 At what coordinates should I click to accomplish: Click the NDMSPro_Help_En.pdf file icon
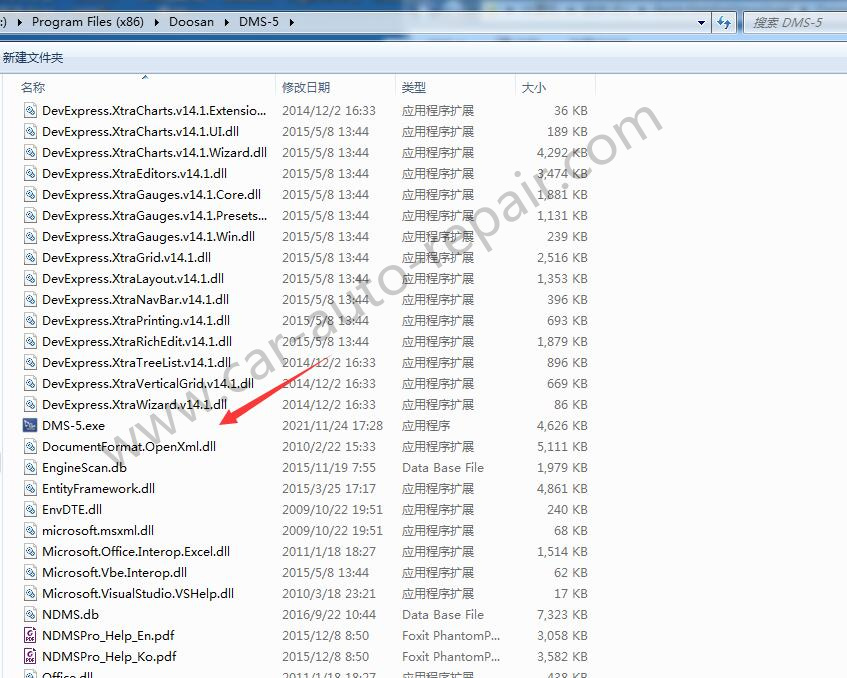(30, 635)
